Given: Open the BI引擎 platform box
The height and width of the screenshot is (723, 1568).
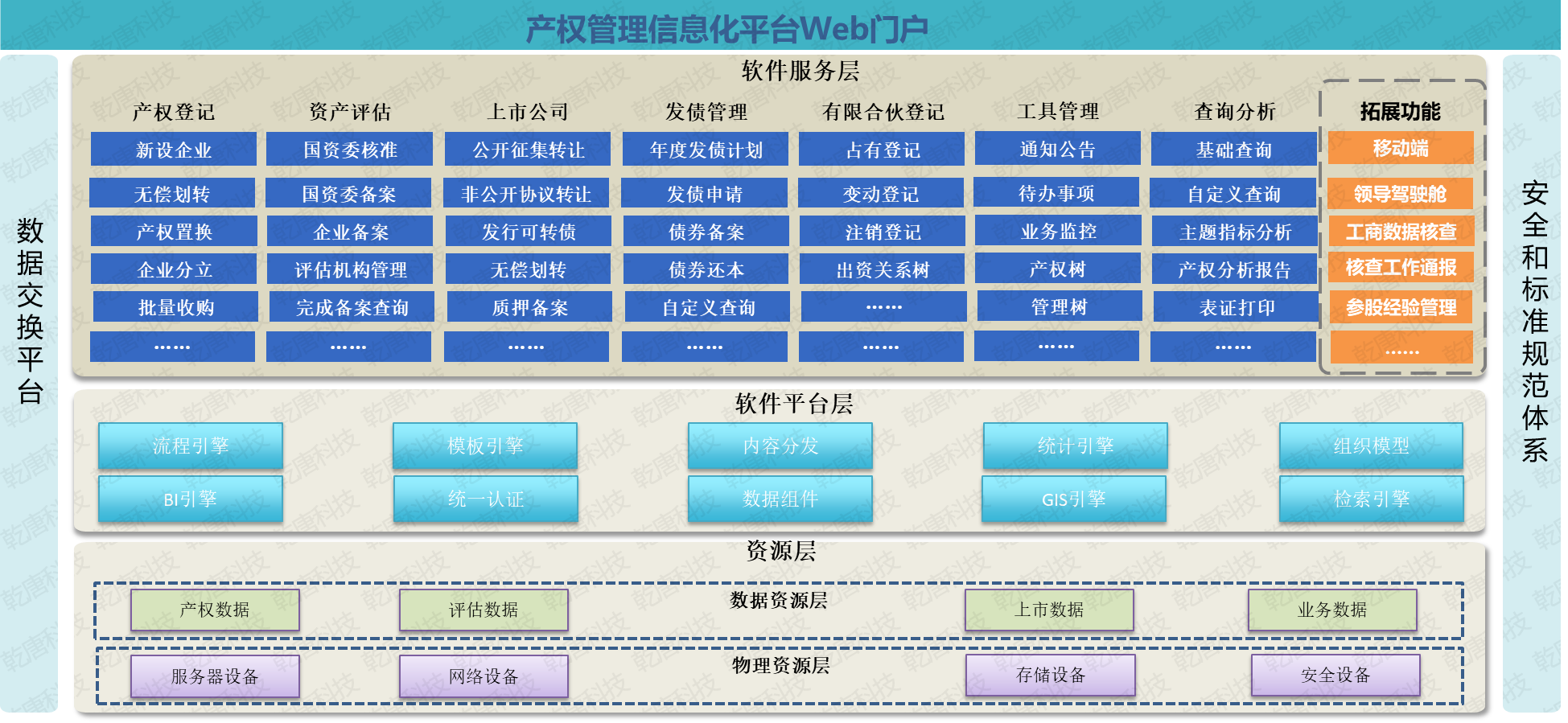Looking at the screenshot, I should (x=191, y=499).
